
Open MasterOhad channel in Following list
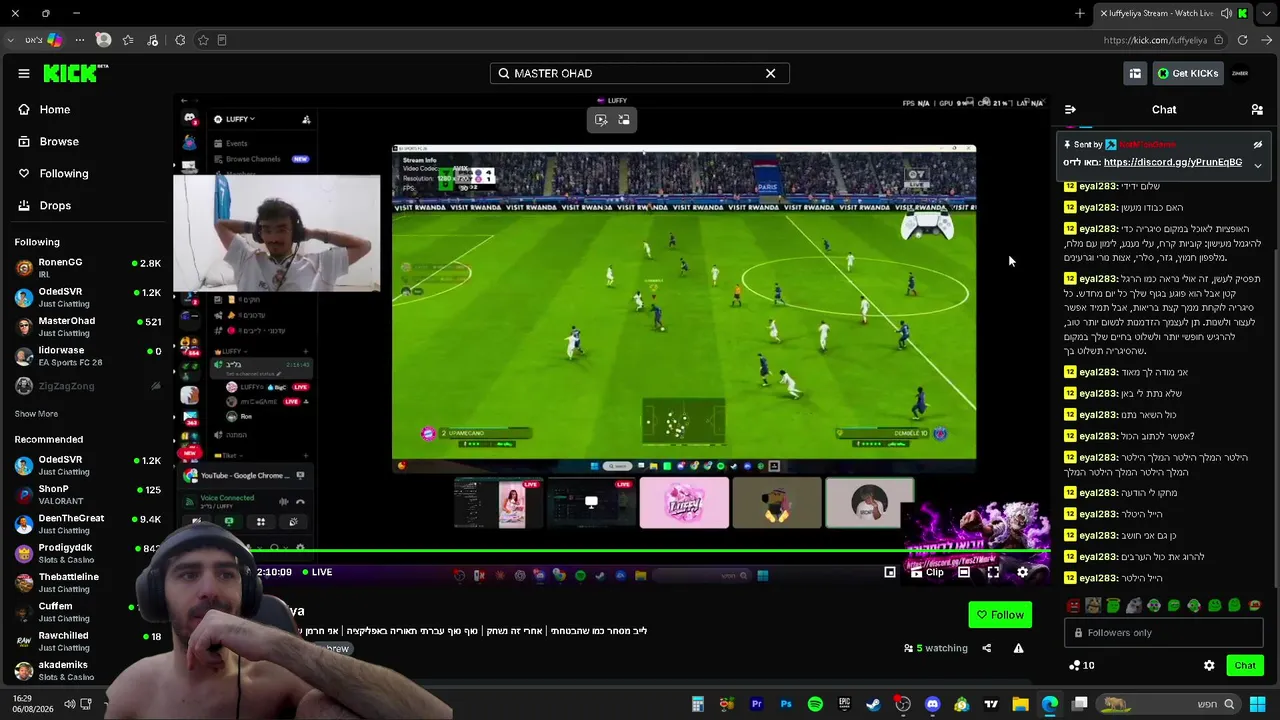pos(88,327)
